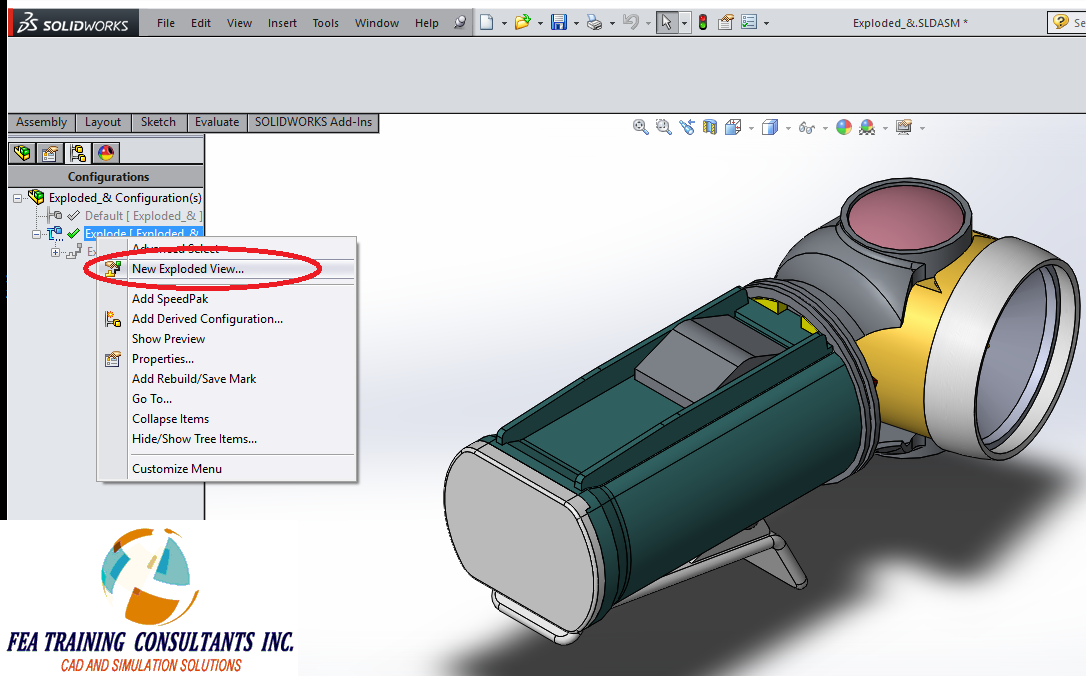
Task: Select Show Preview in the context menu
Action: [x=168, y=338]
